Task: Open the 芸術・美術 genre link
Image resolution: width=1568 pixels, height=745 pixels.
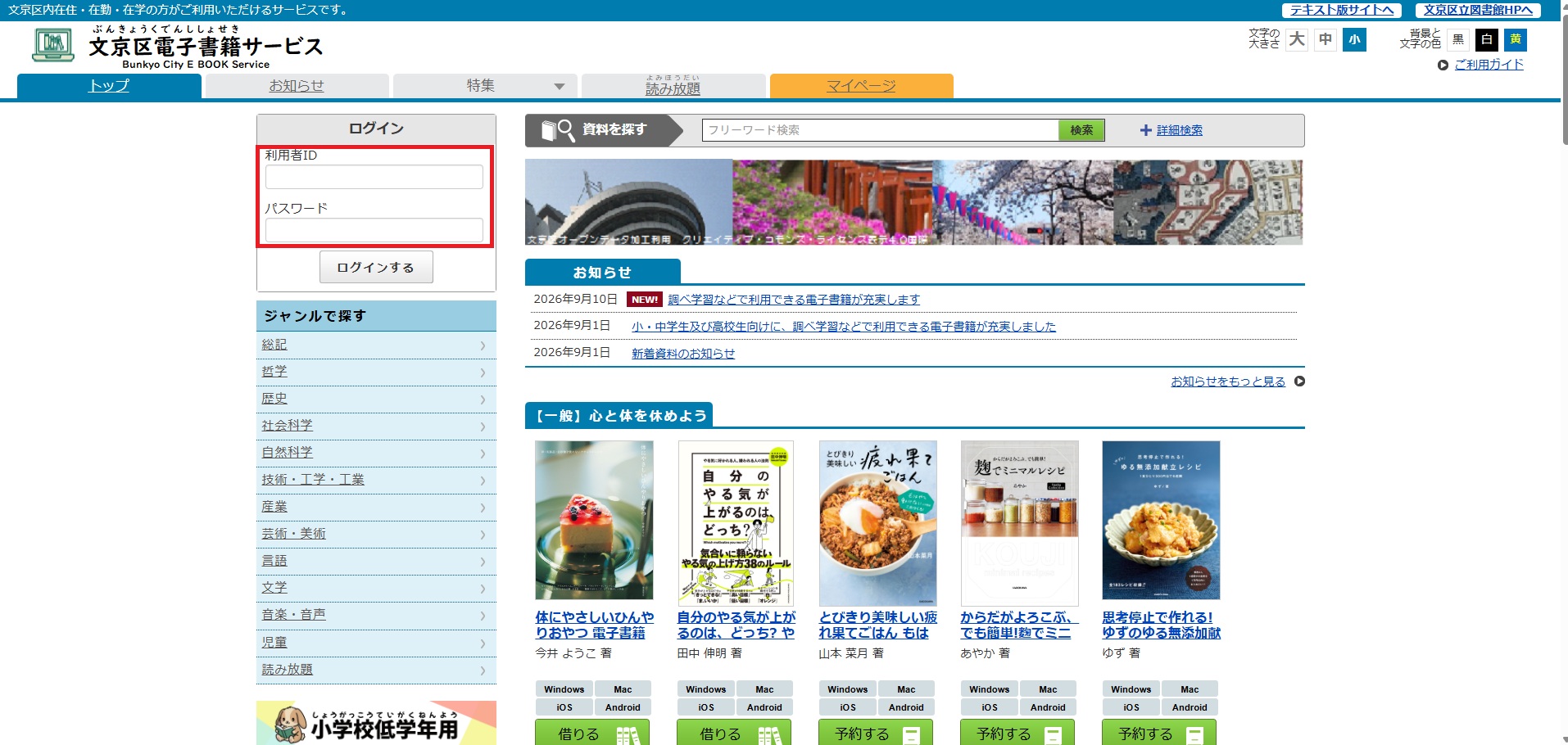Action: point(293,534)
